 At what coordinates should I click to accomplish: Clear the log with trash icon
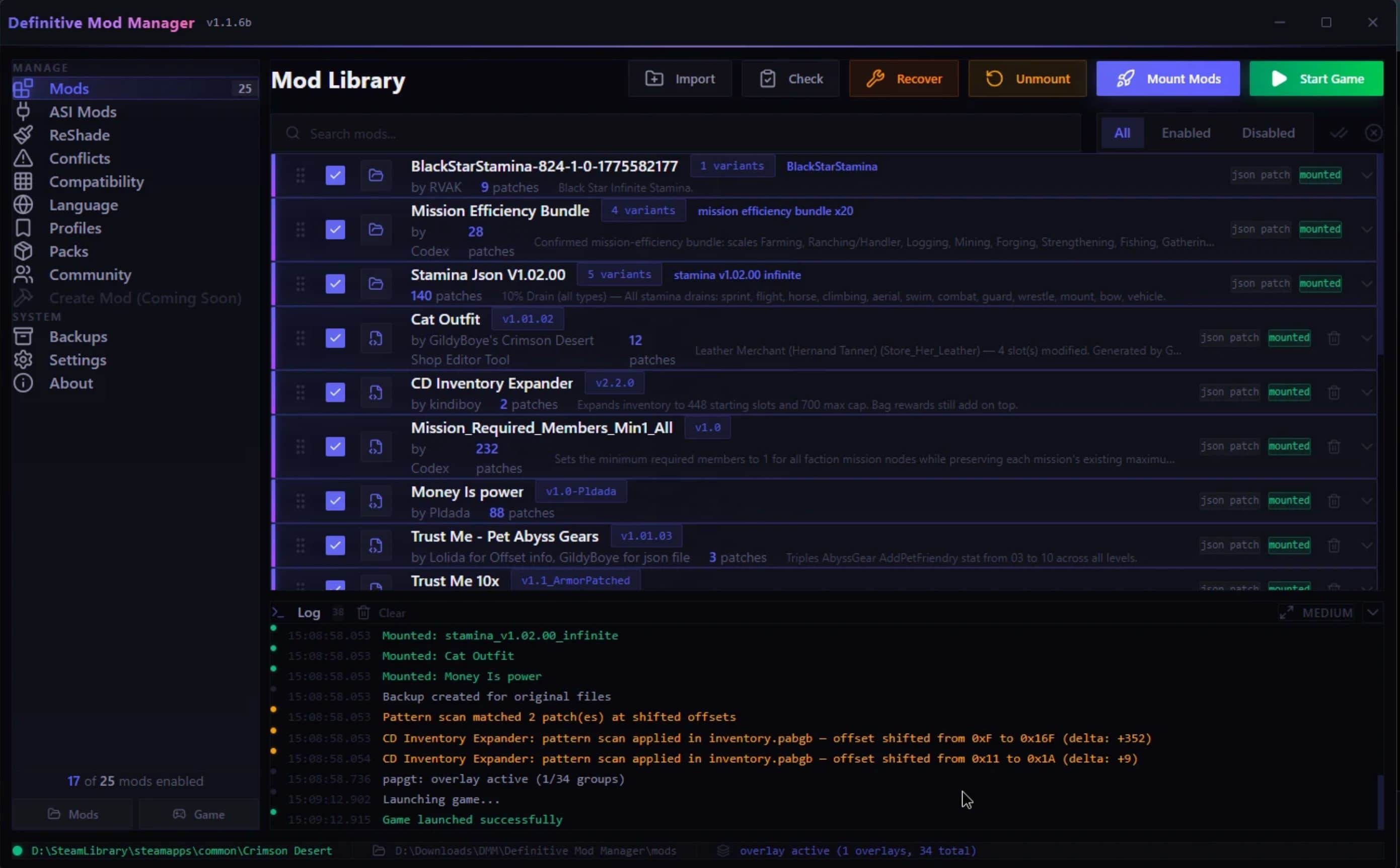(x=363, y=613)
